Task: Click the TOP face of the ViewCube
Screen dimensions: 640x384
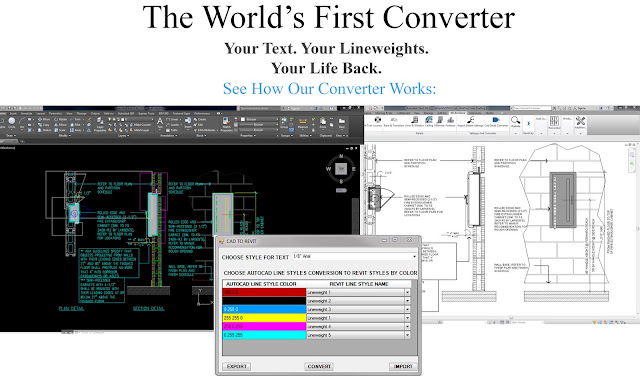Action: pyautogui.click(x=341, y=169)
